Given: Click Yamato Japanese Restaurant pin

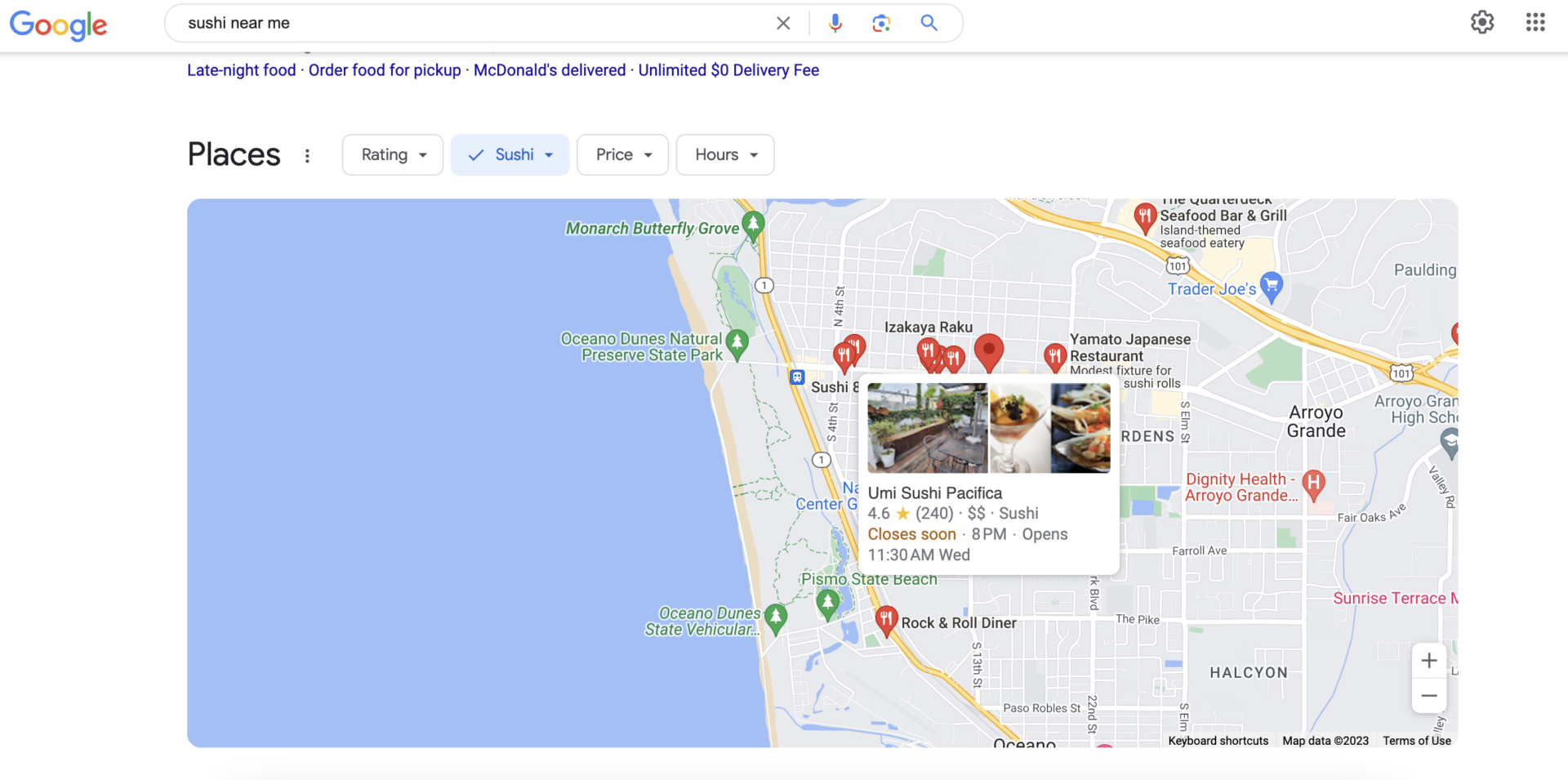Looking at the screenshot, I should click(x=1055, y=357).
